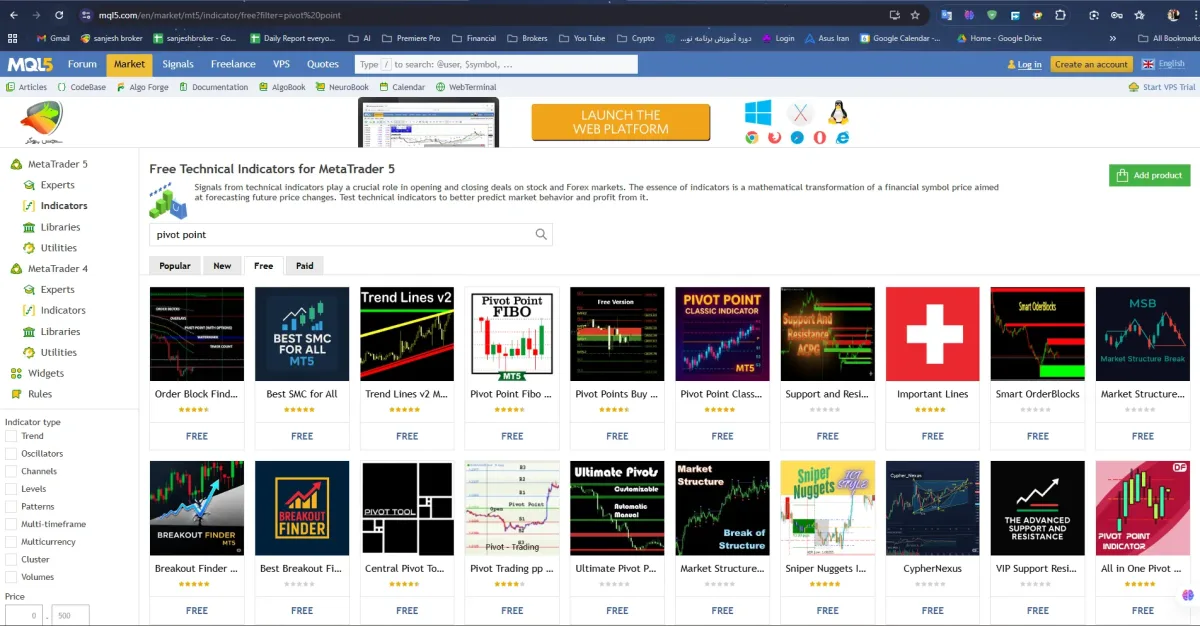1200x626 pixels.
Task: Click the MQL5 logo
Action: [30, 64]
